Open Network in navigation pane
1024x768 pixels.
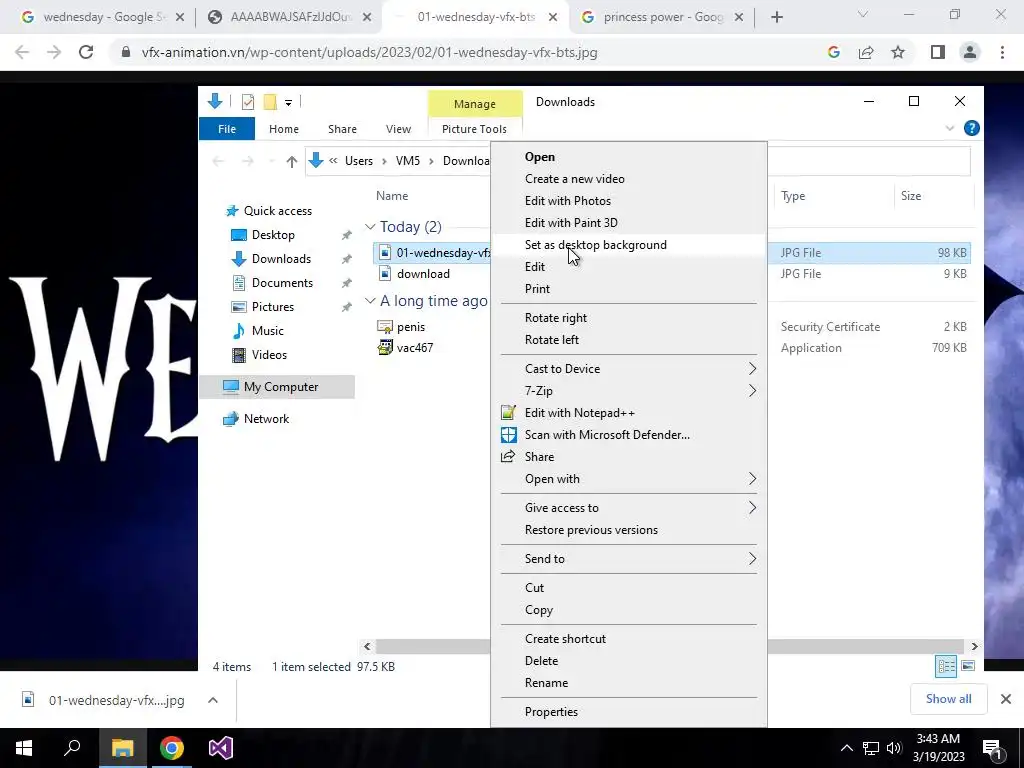pyautogui.click(x=266, y=419)
